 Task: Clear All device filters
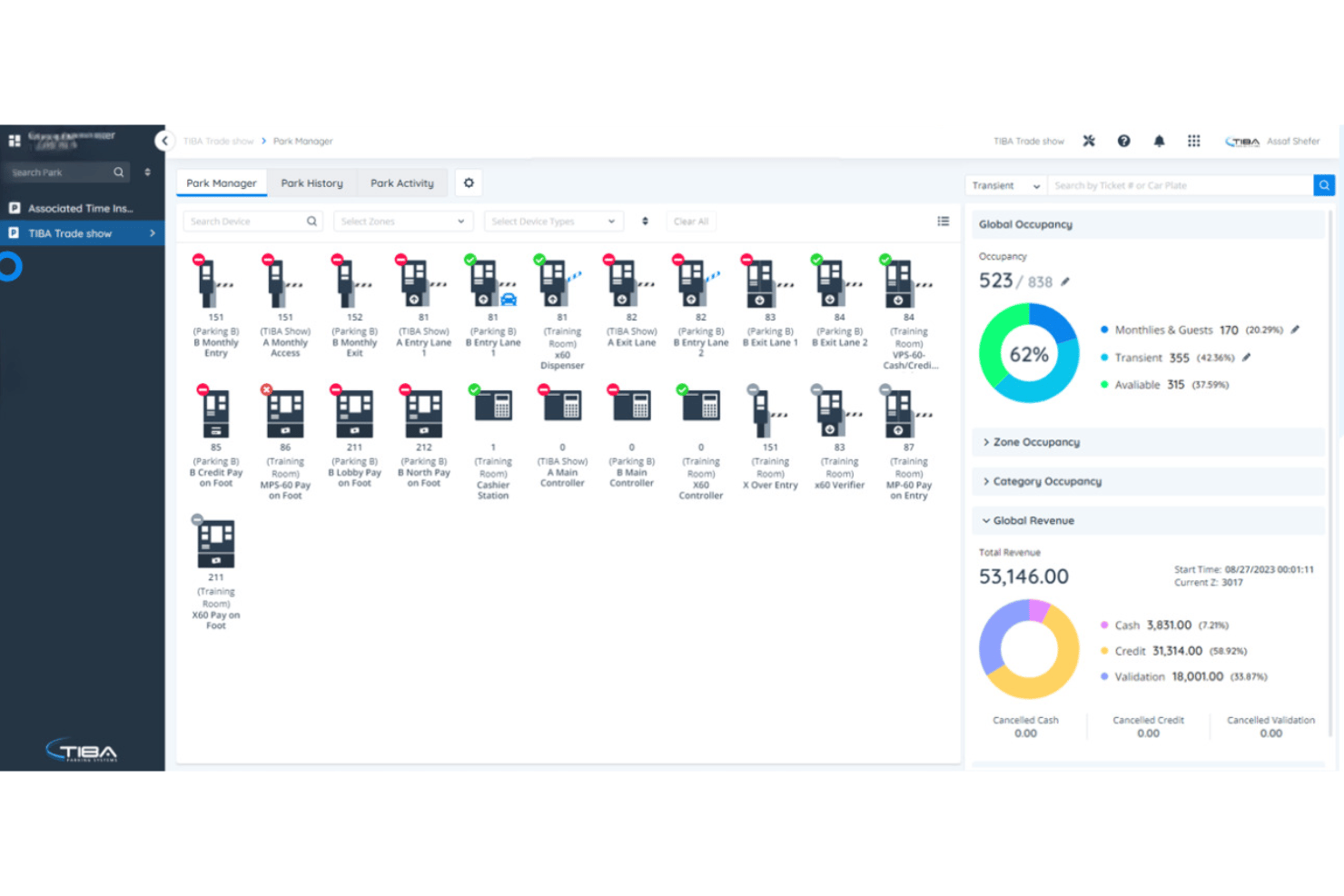pyautogui.click(x=691, y=222)
